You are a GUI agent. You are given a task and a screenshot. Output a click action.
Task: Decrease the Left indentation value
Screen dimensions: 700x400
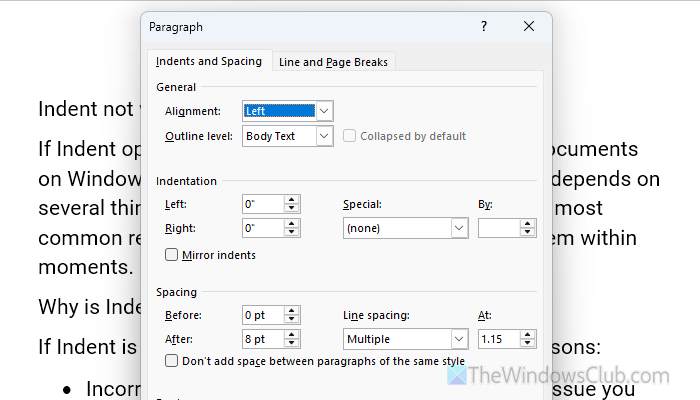click(292, 208)
